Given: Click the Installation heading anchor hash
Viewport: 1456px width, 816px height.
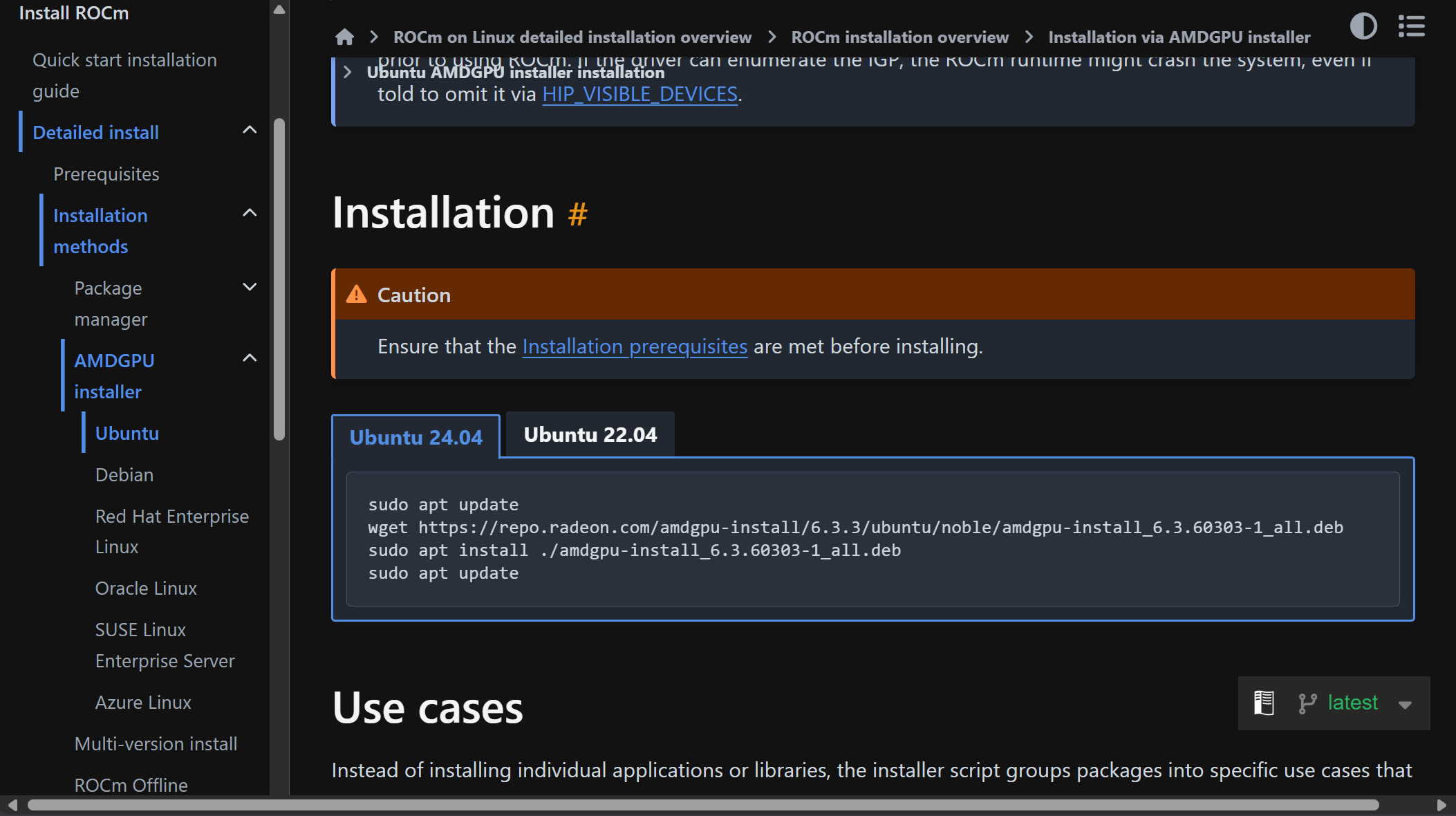Looking at the screenshot, I should 577,214.
